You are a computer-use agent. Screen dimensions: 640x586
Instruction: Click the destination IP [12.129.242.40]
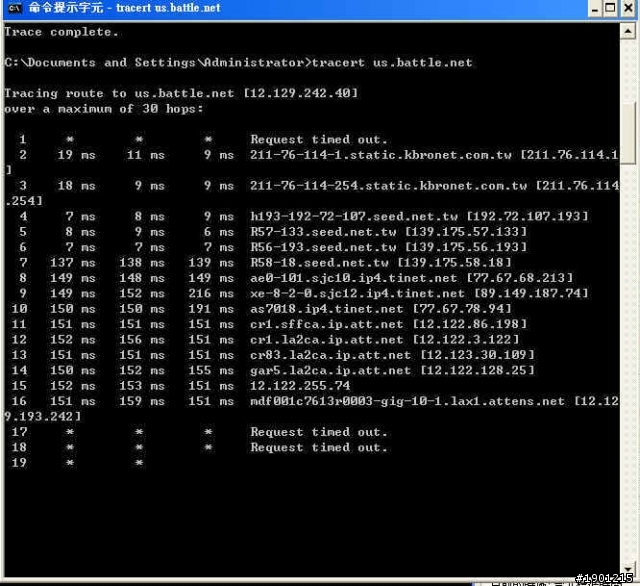301,93
